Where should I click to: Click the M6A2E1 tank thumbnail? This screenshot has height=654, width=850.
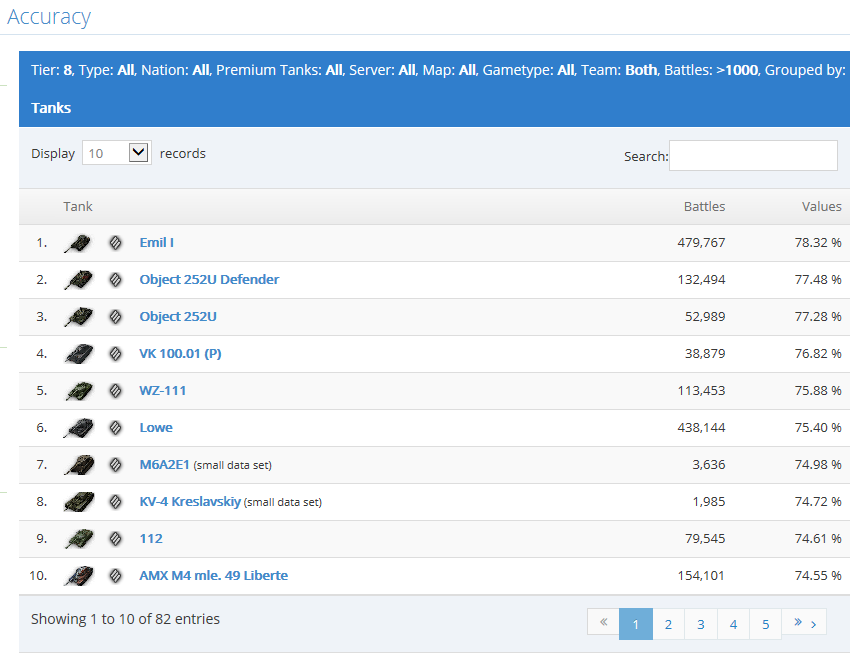click(78, 465)
